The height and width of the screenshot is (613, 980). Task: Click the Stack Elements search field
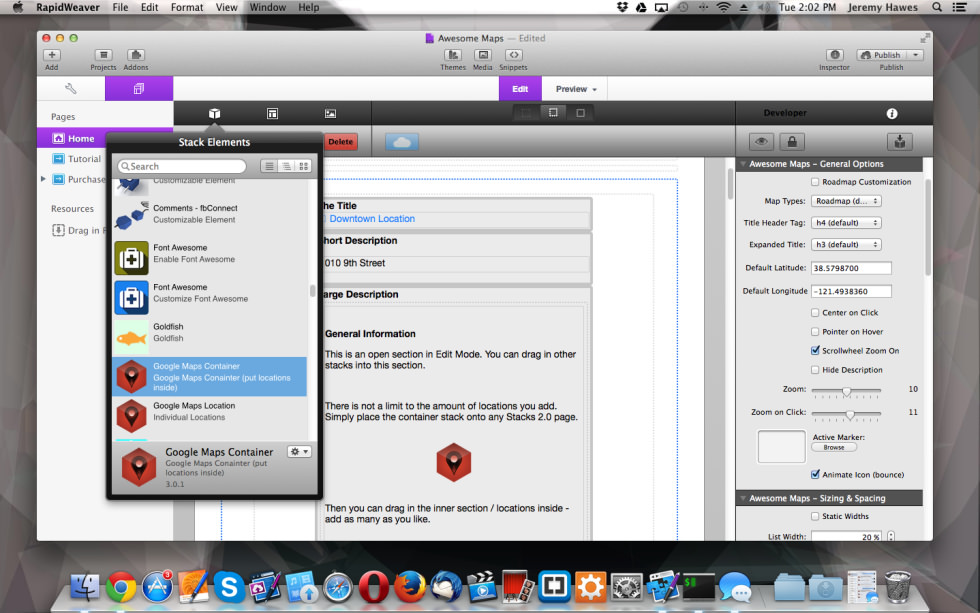(x=182, y=166)
